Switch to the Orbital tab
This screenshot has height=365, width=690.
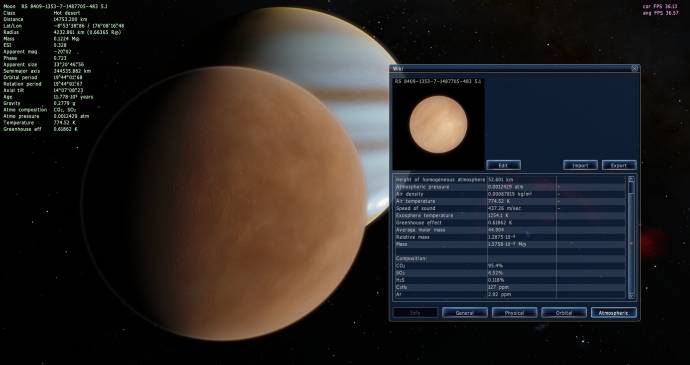tap(564, 313)
